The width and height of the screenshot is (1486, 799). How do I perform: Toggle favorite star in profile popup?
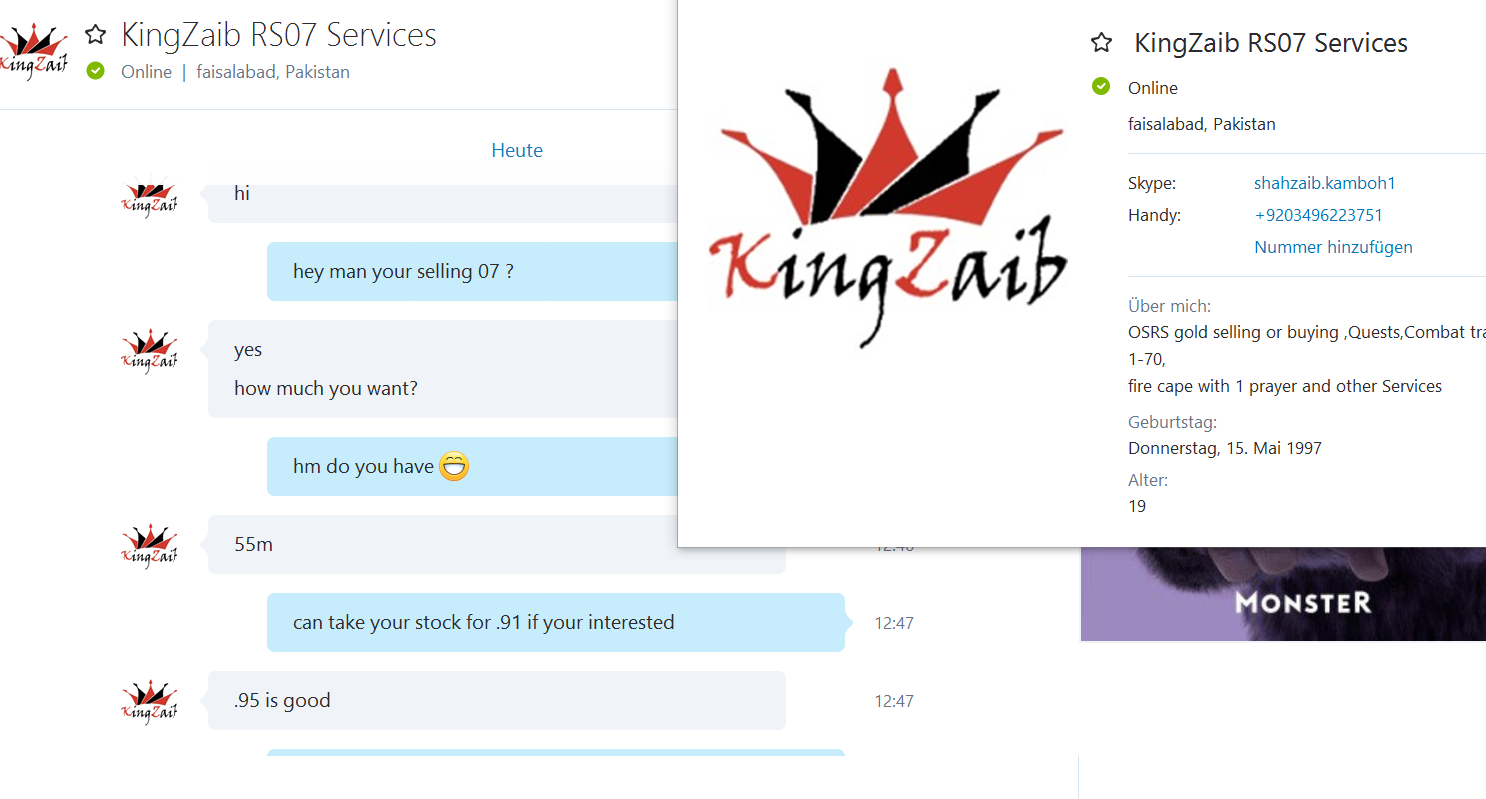coord(1101,43)
